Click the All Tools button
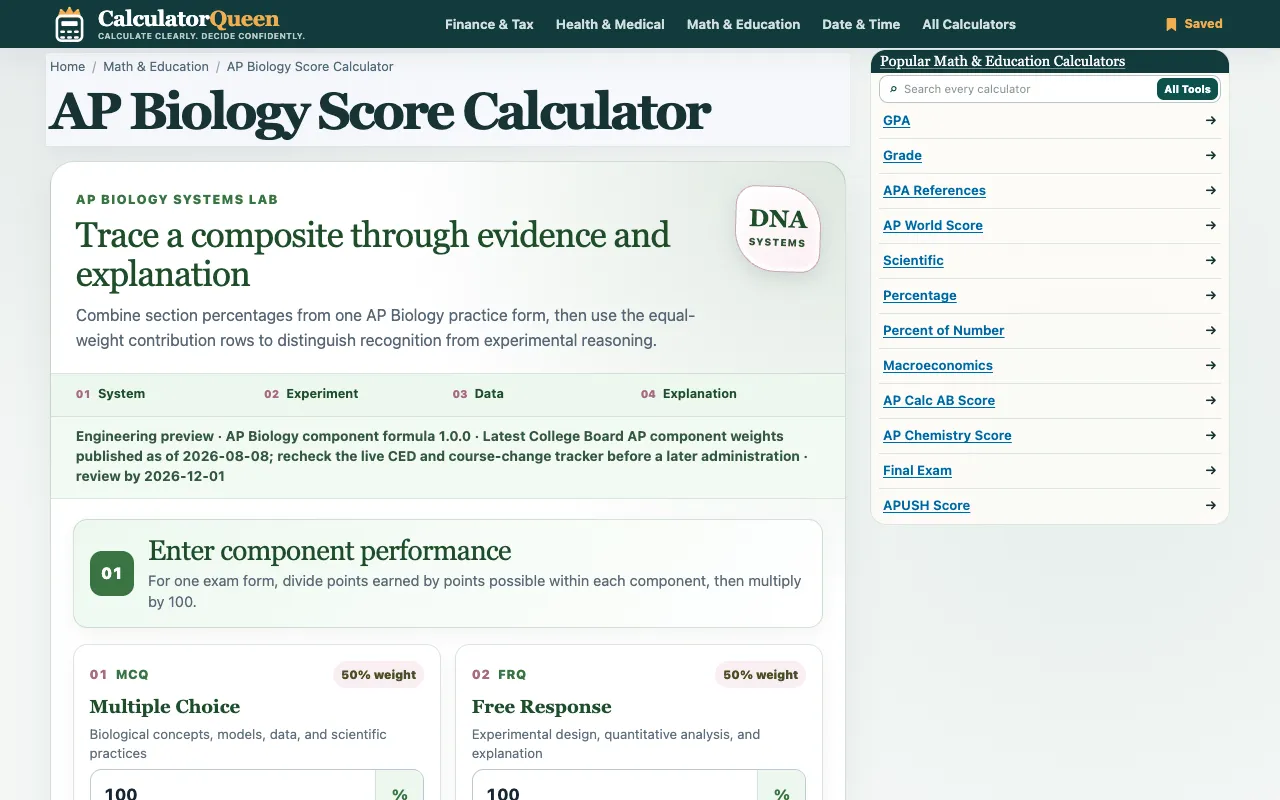This screenshot has width=1280, height=800. (x=1187, y=89)
